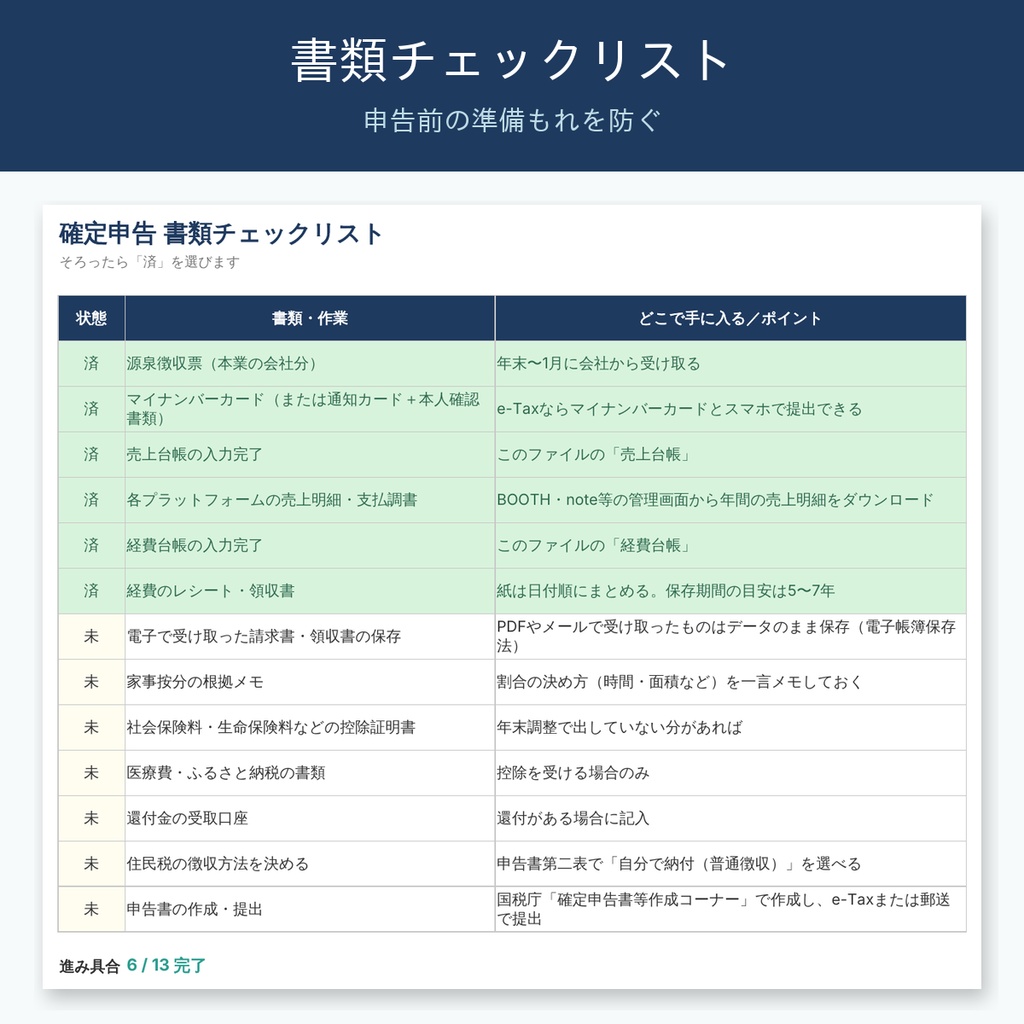Click the 申告前の準備もれを防ぐ subtitle

[512, 121]
